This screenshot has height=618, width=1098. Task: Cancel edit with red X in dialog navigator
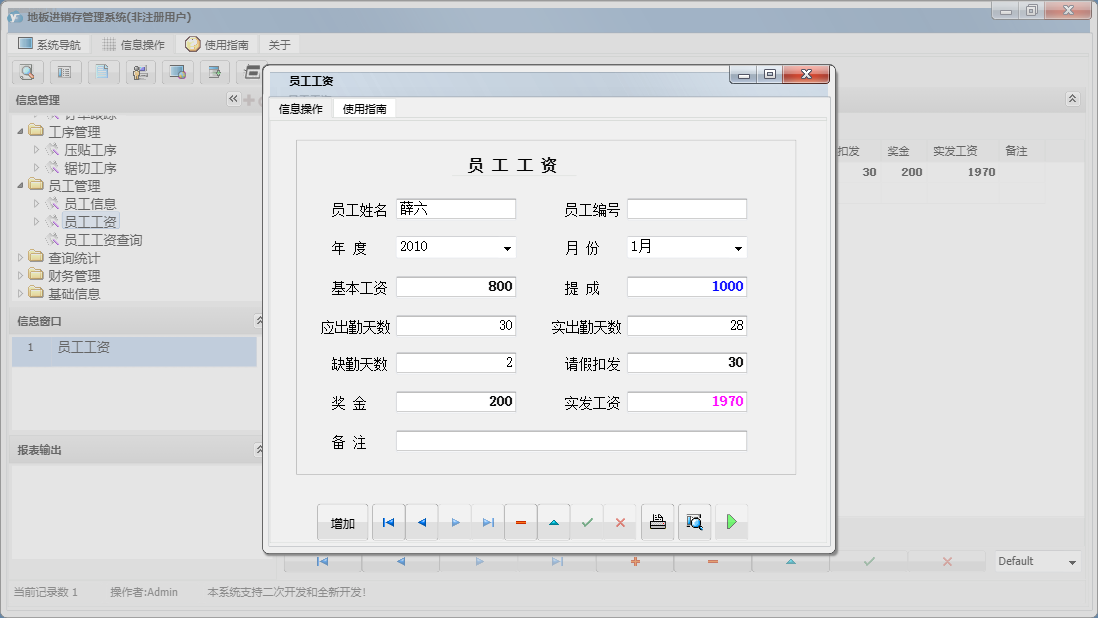click(x=620, y=522)
